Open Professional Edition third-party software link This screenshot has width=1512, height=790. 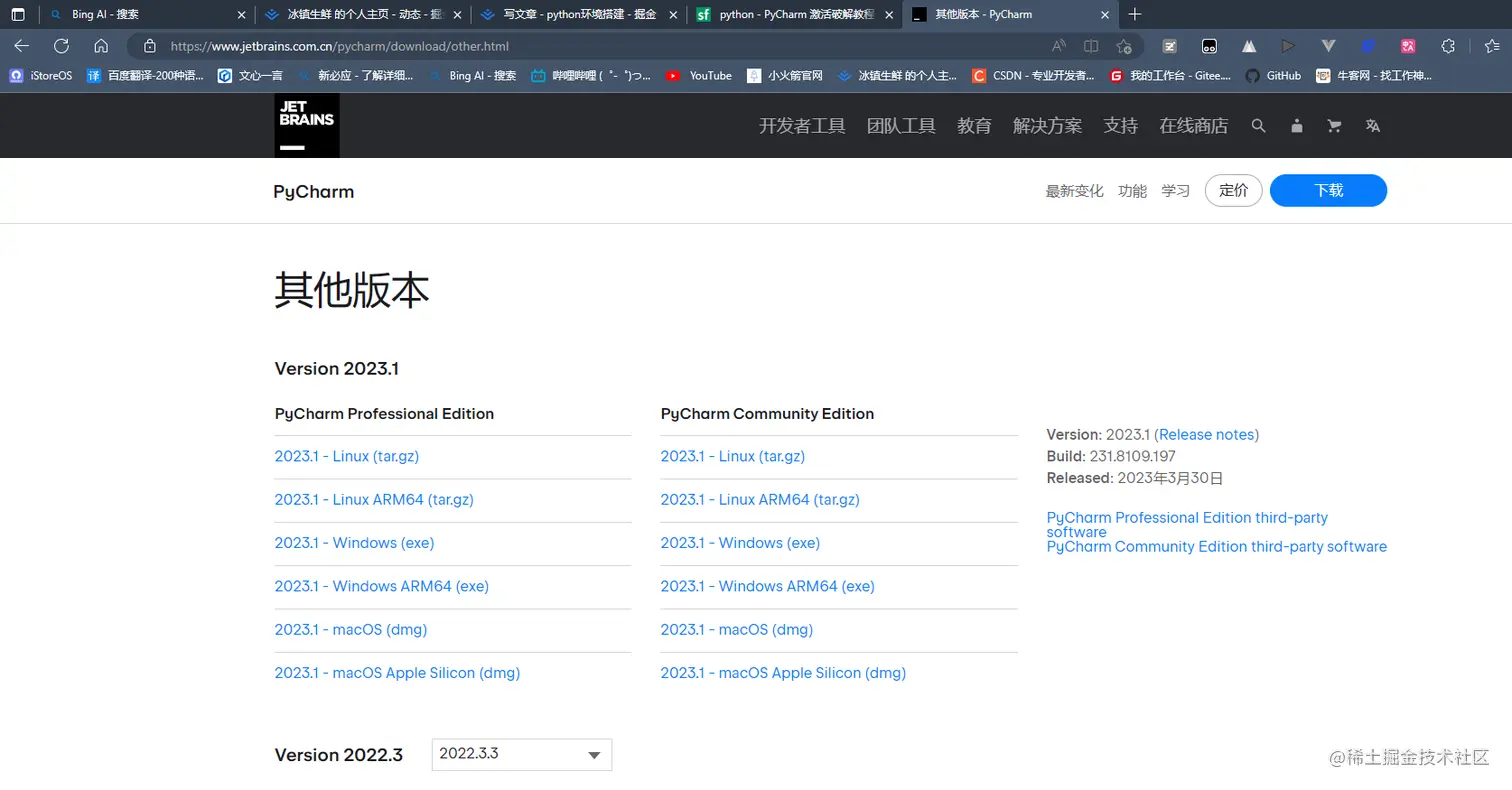(1187, 525)
